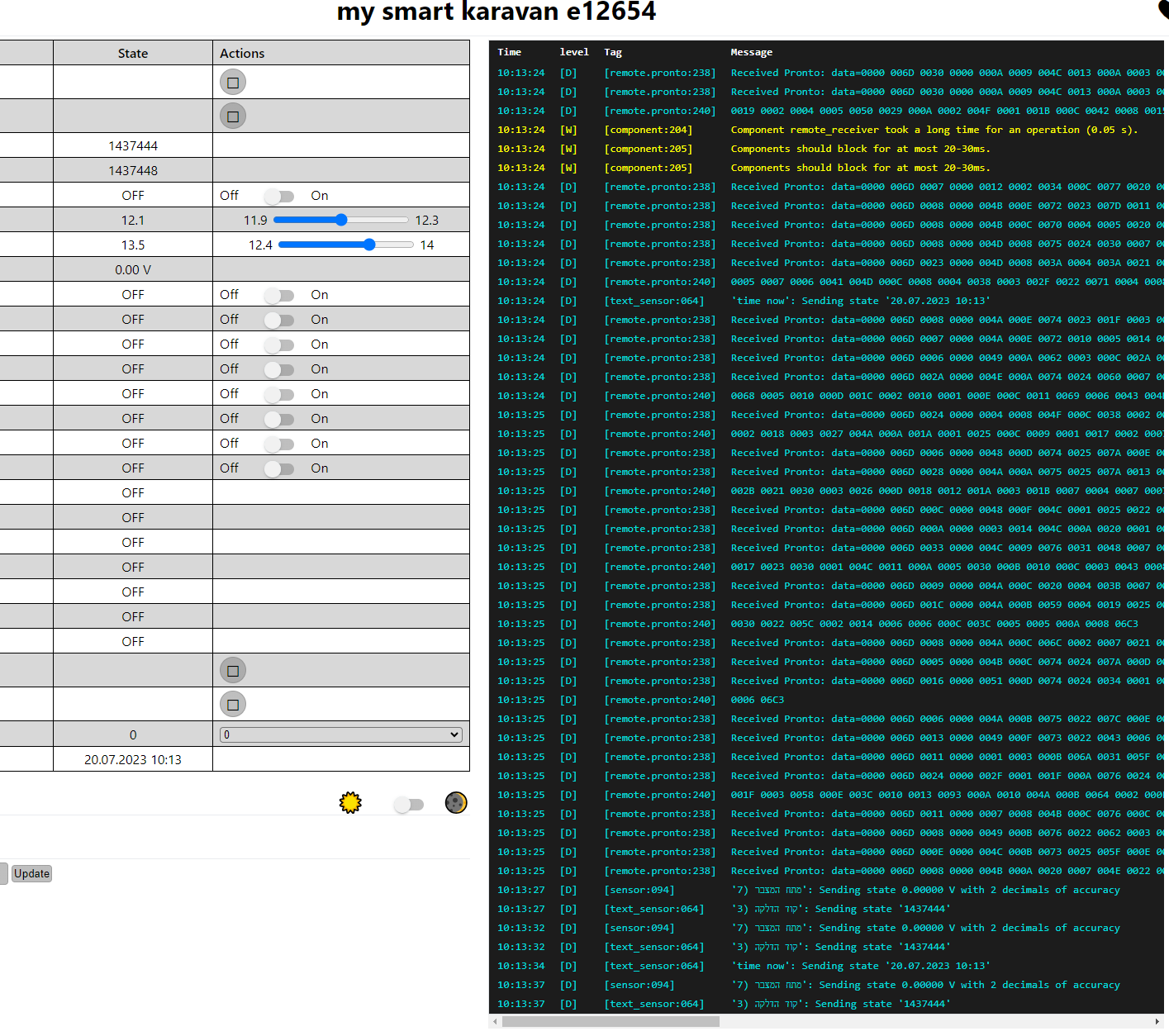Click the yellow sun light-theme icon

(350, 802)
